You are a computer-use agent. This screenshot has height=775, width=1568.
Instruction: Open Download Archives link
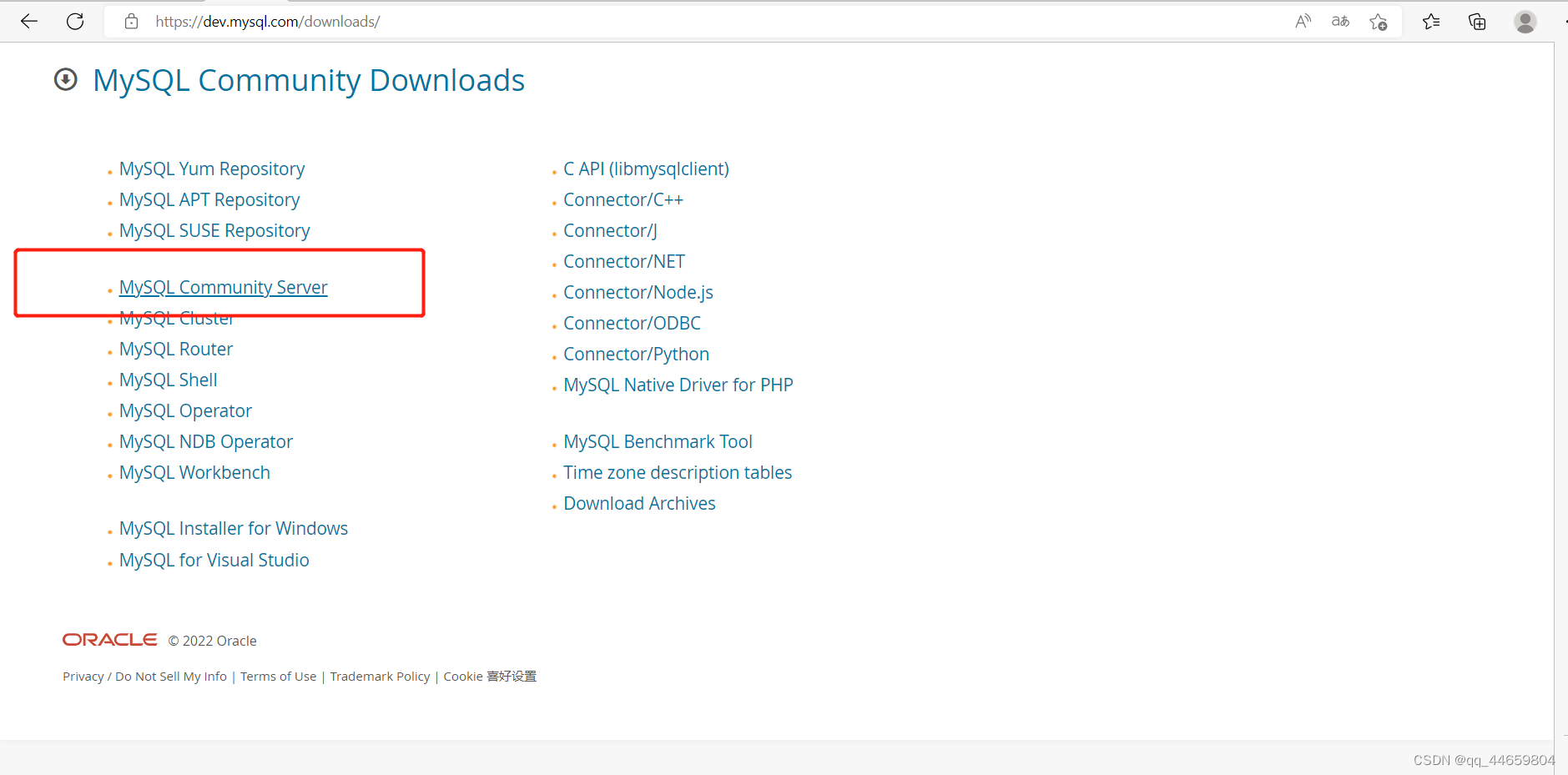[640, 504]
